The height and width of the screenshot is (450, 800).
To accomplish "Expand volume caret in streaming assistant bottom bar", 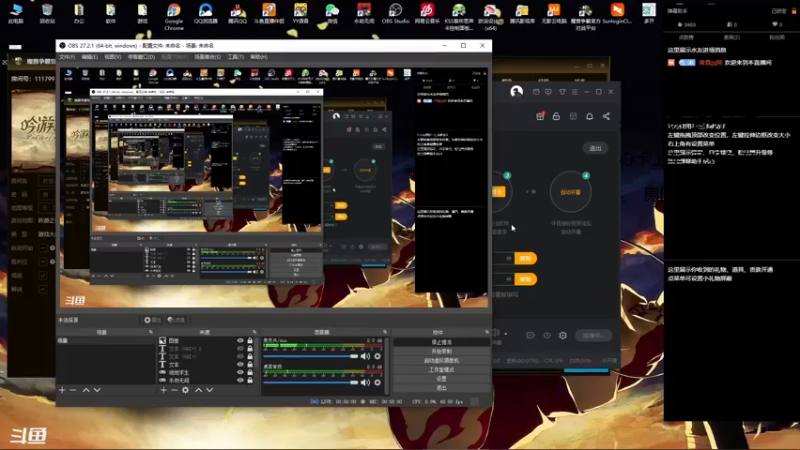I will pos(506,334).
